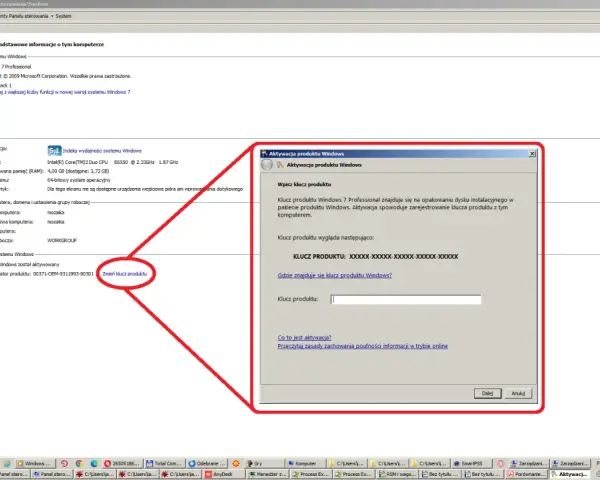Click the orange sun-shaped taskbar icon
This screenshot has width=600, height=480.
(x=236, y=464)
